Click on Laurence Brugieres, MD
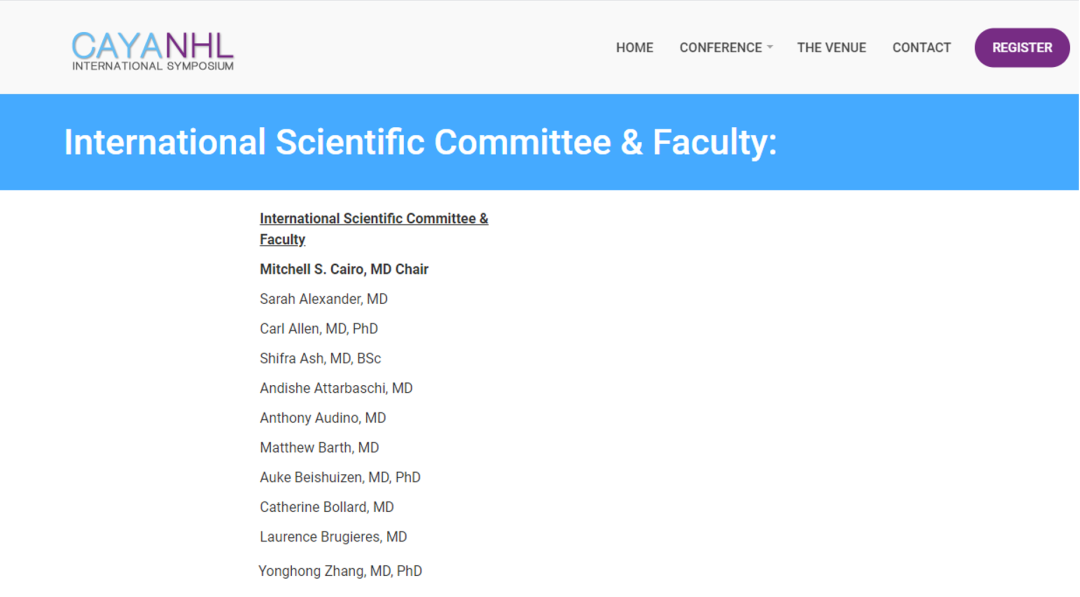The image size is (1080, 597). (333, 536)
